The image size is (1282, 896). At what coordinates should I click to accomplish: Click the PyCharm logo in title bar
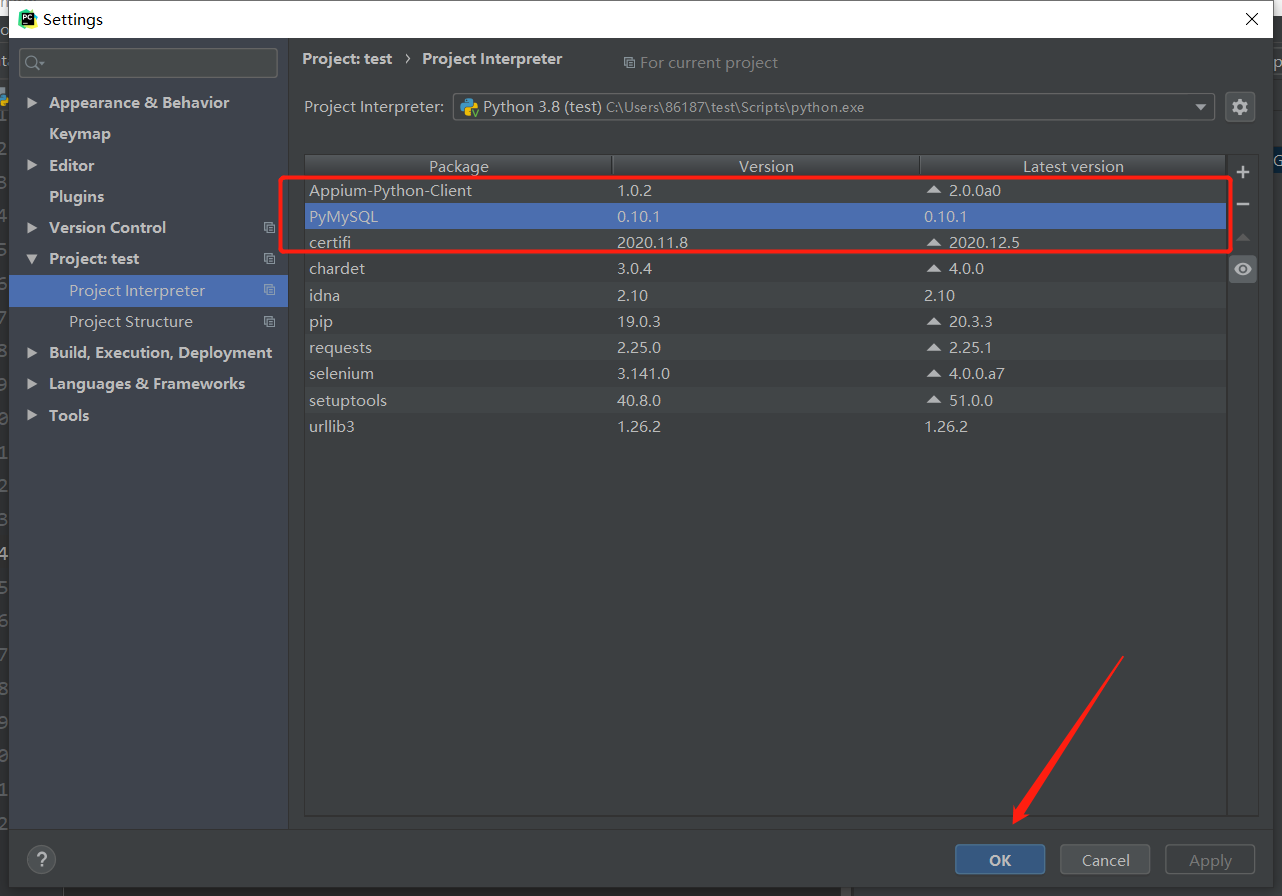click(28, 19)
